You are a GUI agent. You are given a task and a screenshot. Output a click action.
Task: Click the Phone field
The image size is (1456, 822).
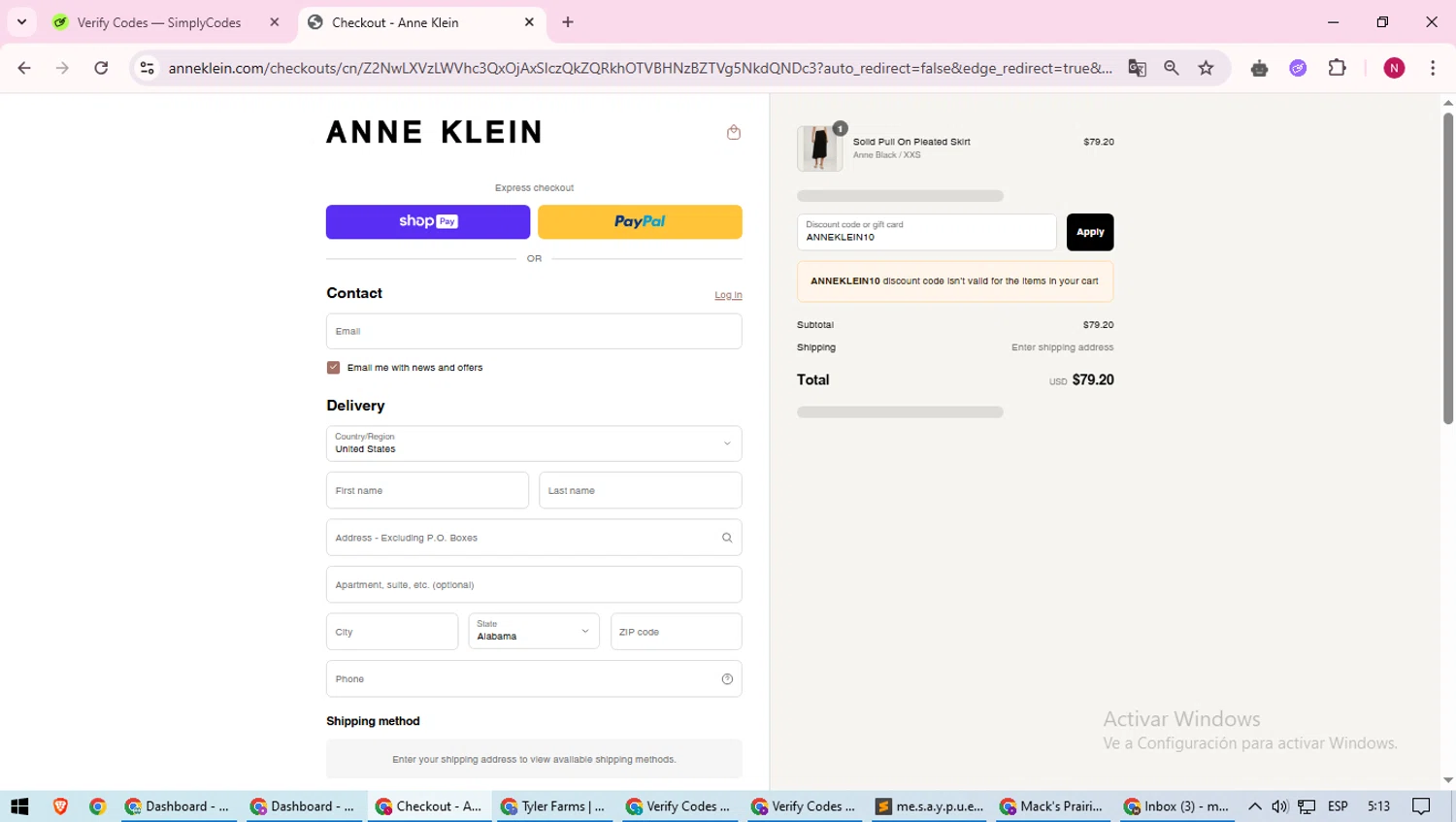click(534, 679)
